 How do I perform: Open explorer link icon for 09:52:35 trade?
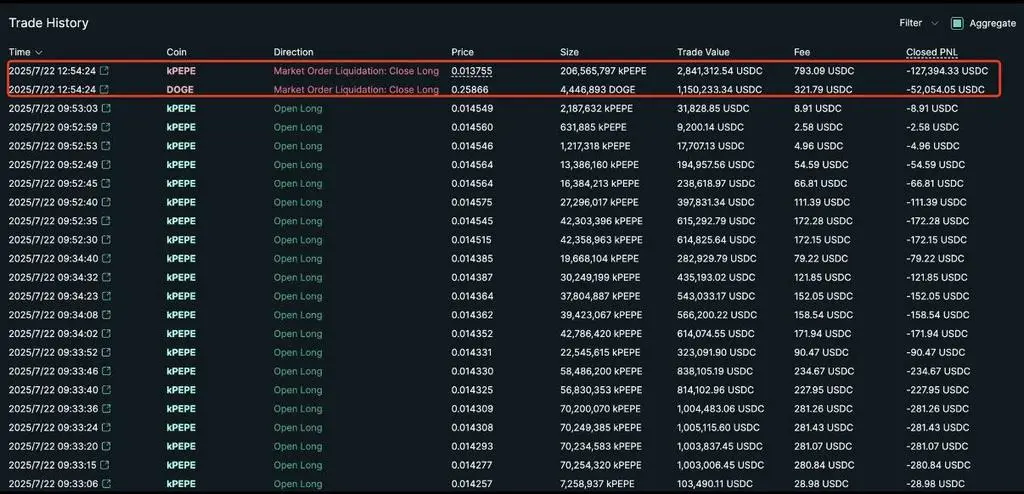[x=106, y=221]
